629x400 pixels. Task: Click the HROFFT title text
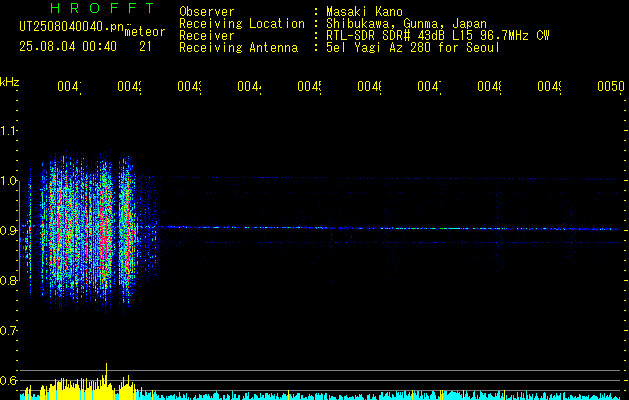coord(103,8)
